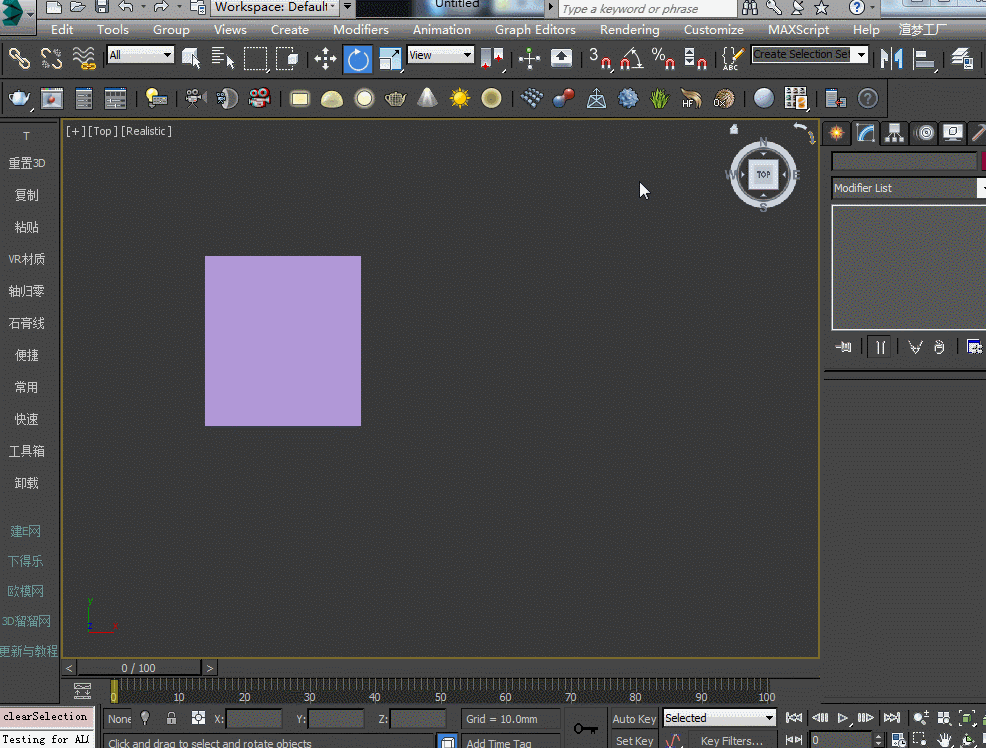Open the Hierarchy command panel tab
Viewport: 986px width, 748px height.
[894, 133]
